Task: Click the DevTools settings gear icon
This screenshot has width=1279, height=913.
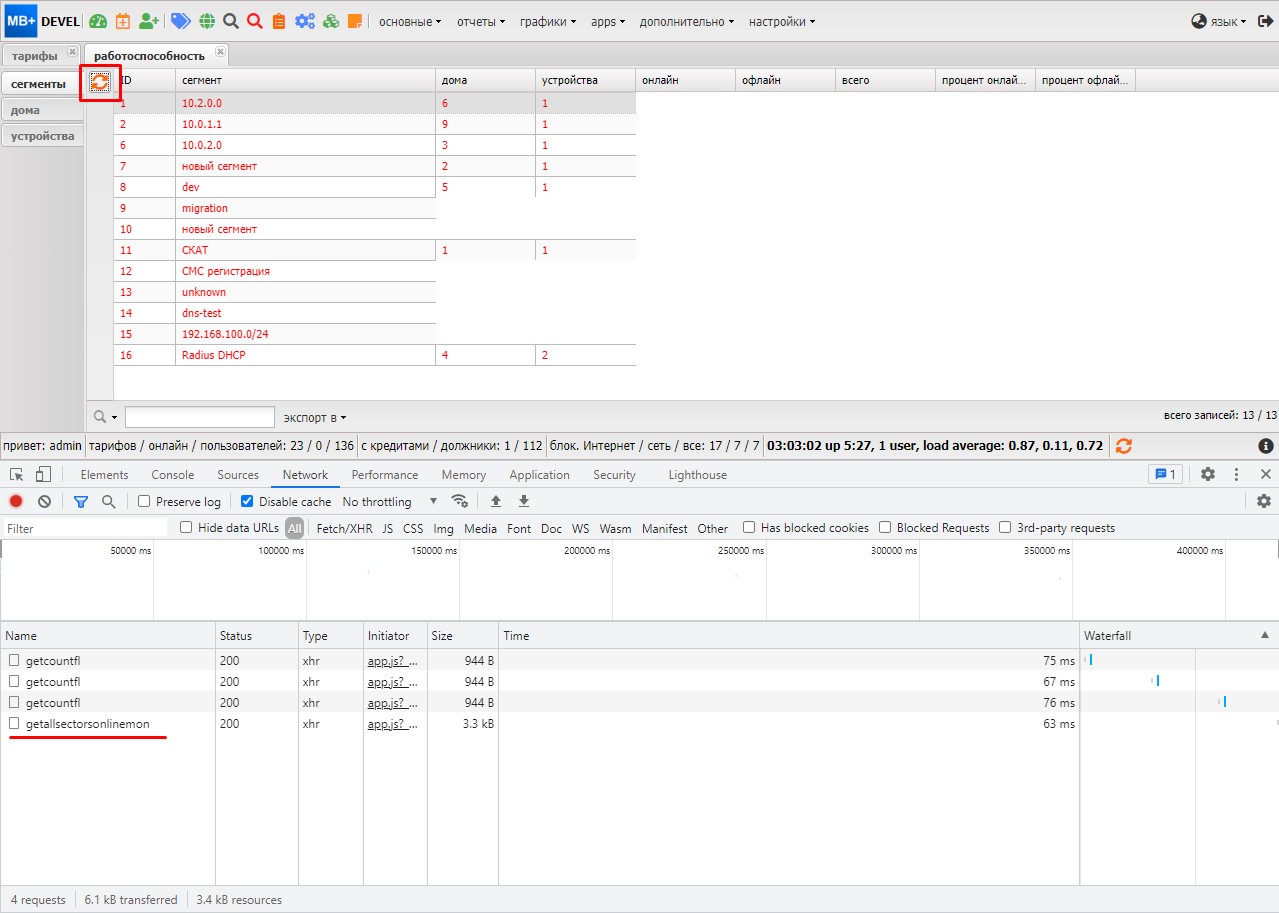Action: pyautogui.click(x=1208, y=474)
